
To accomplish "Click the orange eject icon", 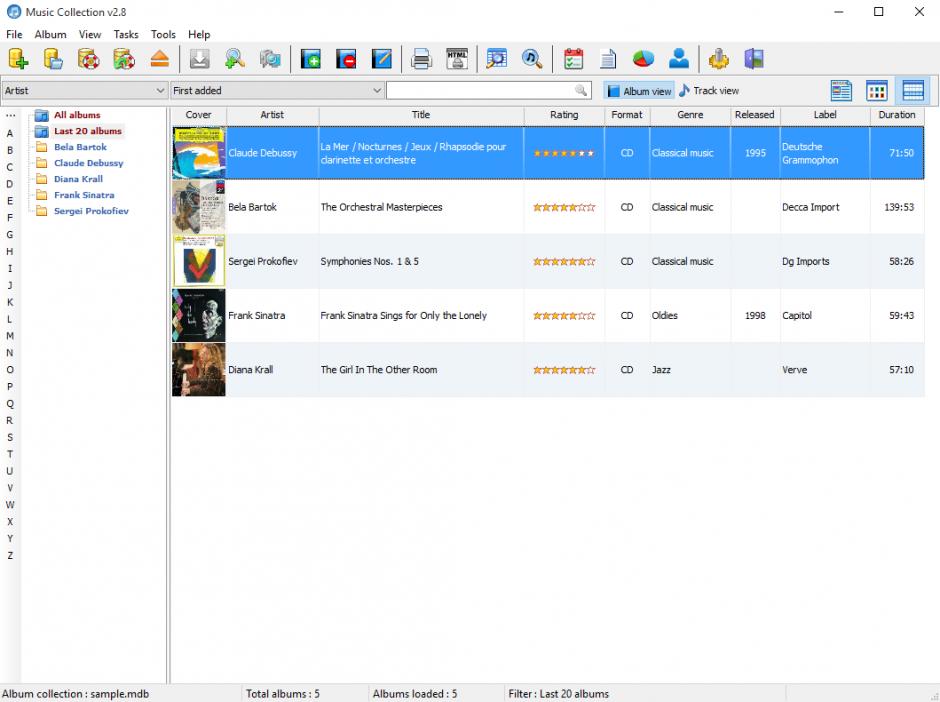I will [x=159, y=59].
